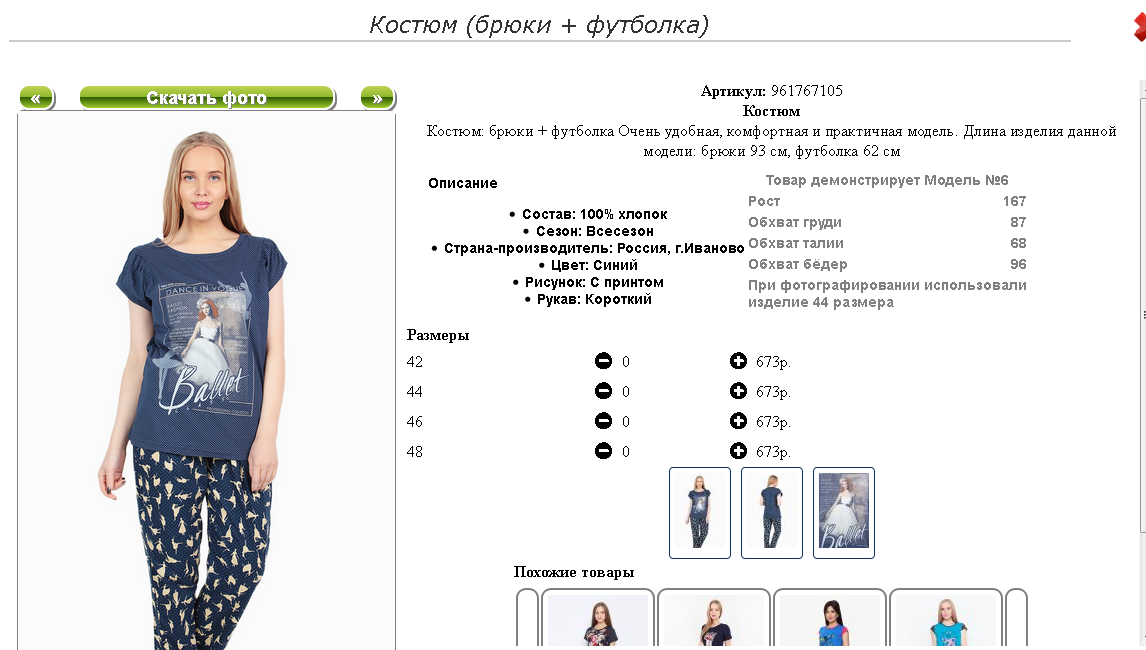The height and width of the screenshot is (650, 1146).
Task: Decrease quantity for size 46
Action: coord(603,421)
